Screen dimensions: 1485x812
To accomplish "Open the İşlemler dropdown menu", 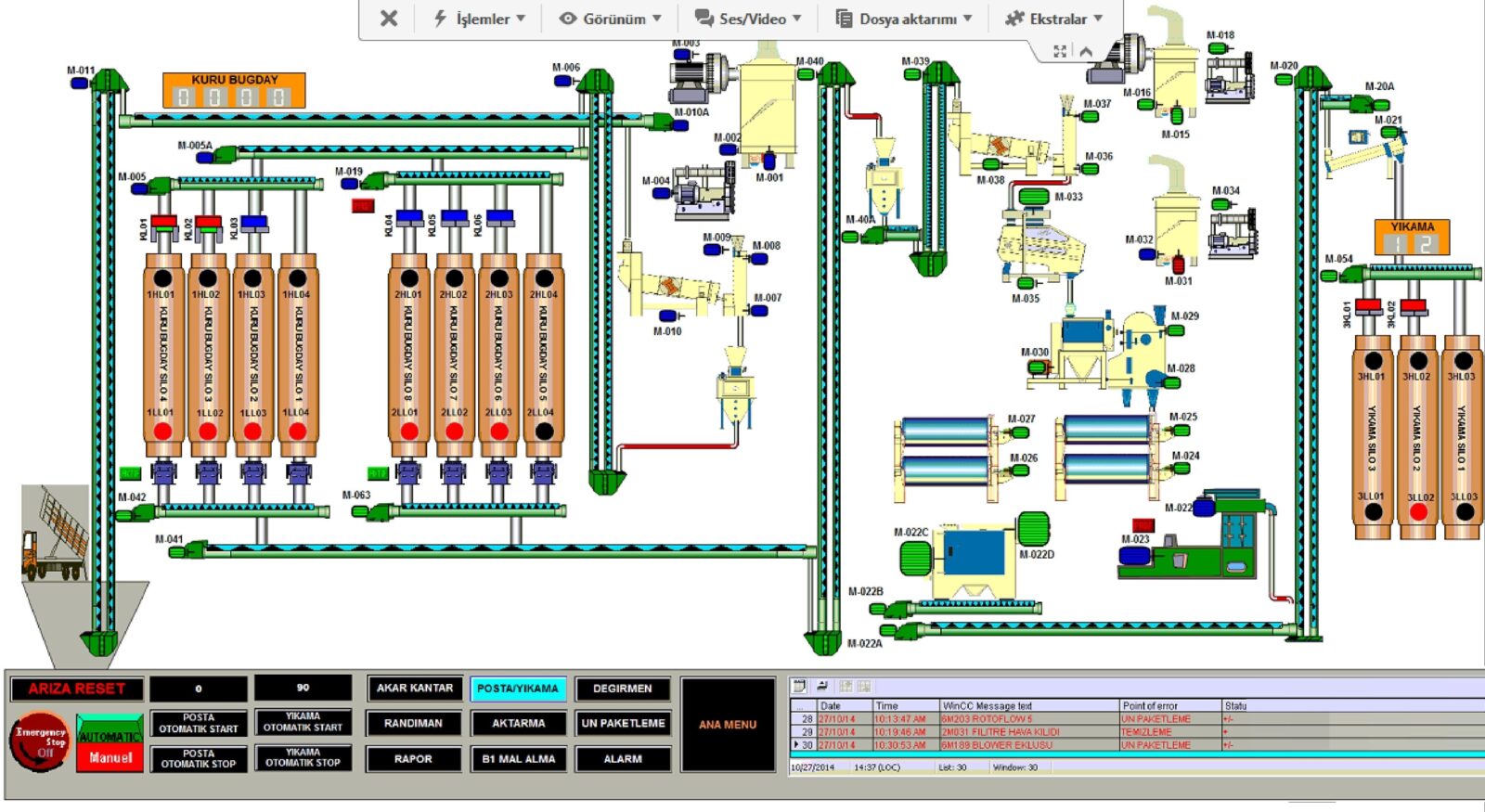I will 479,19.
